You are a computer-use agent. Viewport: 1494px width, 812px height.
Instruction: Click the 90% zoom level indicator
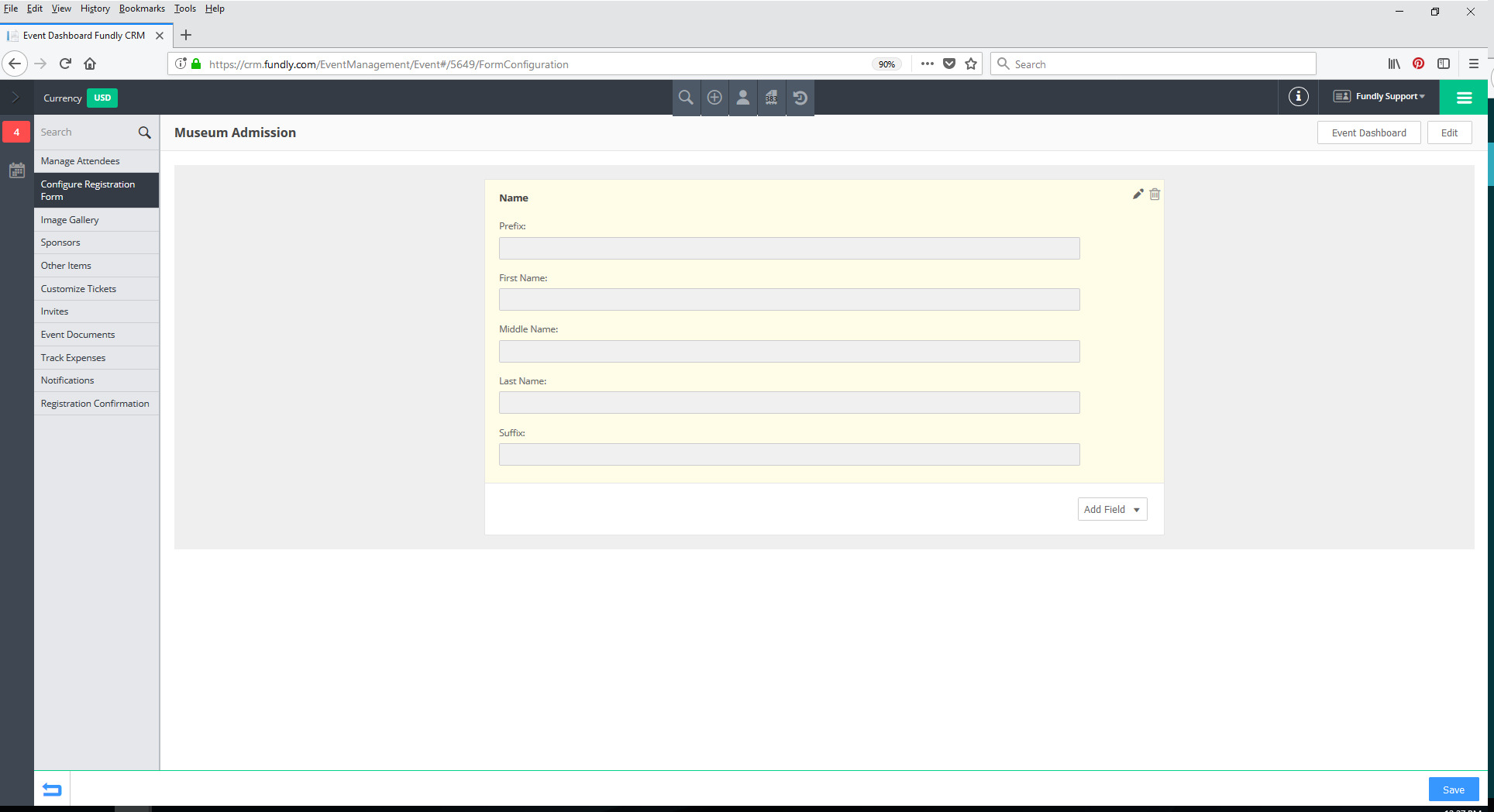[x=887, y=64]
